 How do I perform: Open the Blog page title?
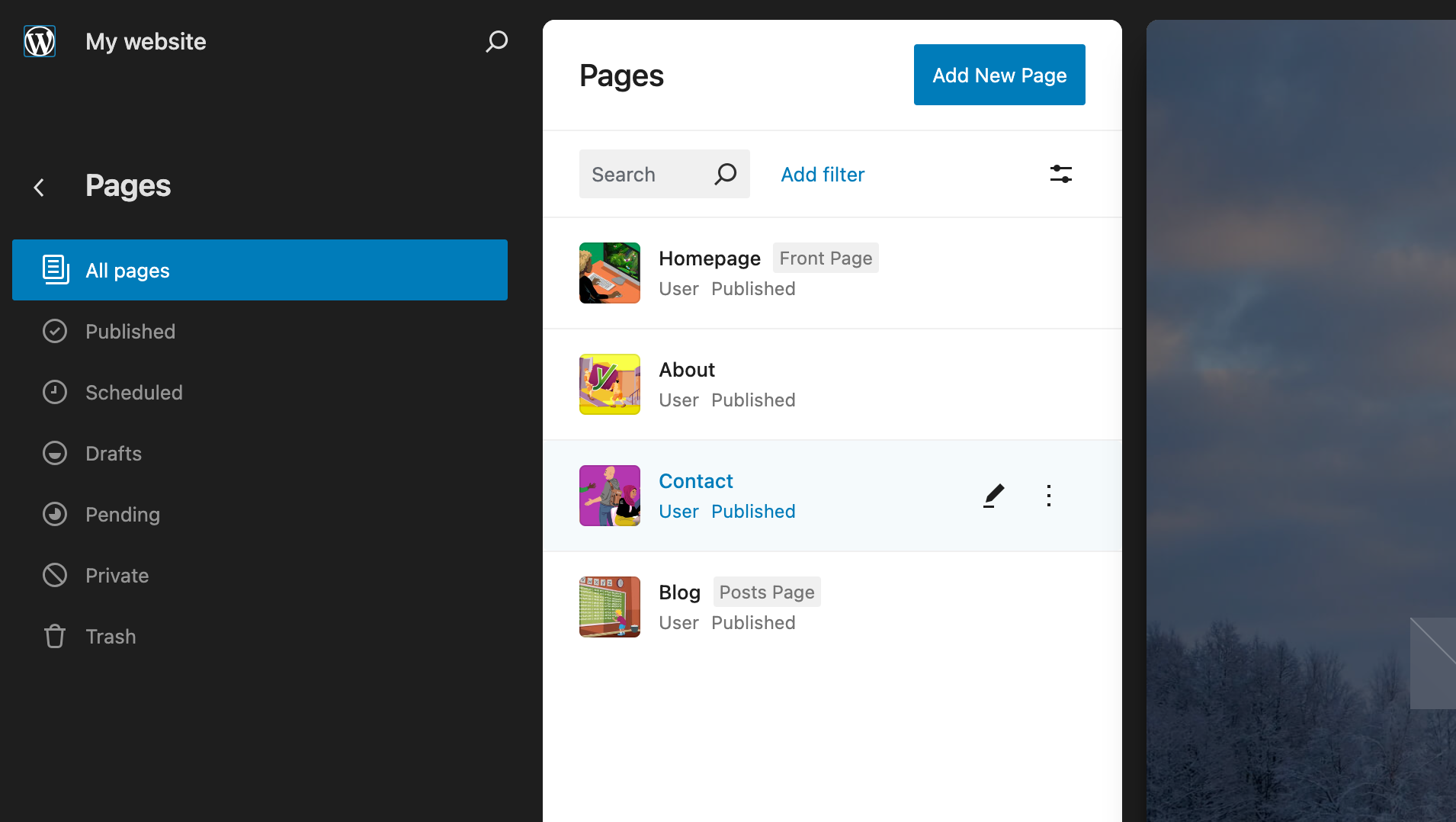[679, 592]
